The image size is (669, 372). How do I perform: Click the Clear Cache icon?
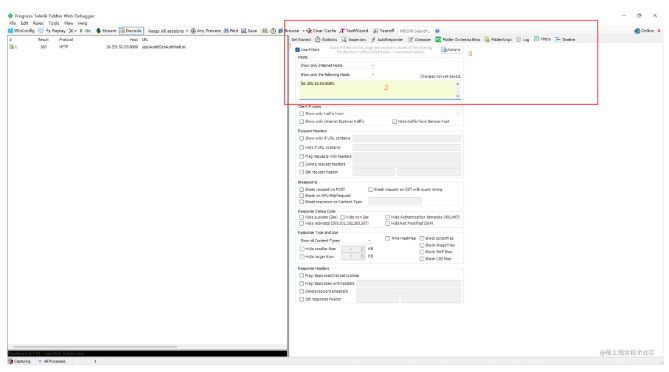(309, 31)
